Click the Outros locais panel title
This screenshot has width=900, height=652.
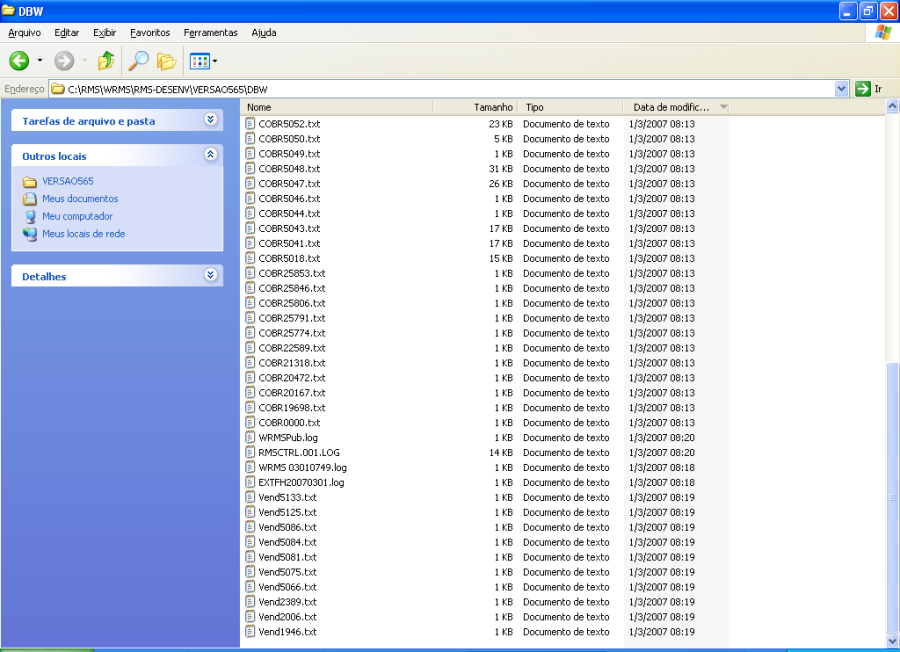click(55, 156)
